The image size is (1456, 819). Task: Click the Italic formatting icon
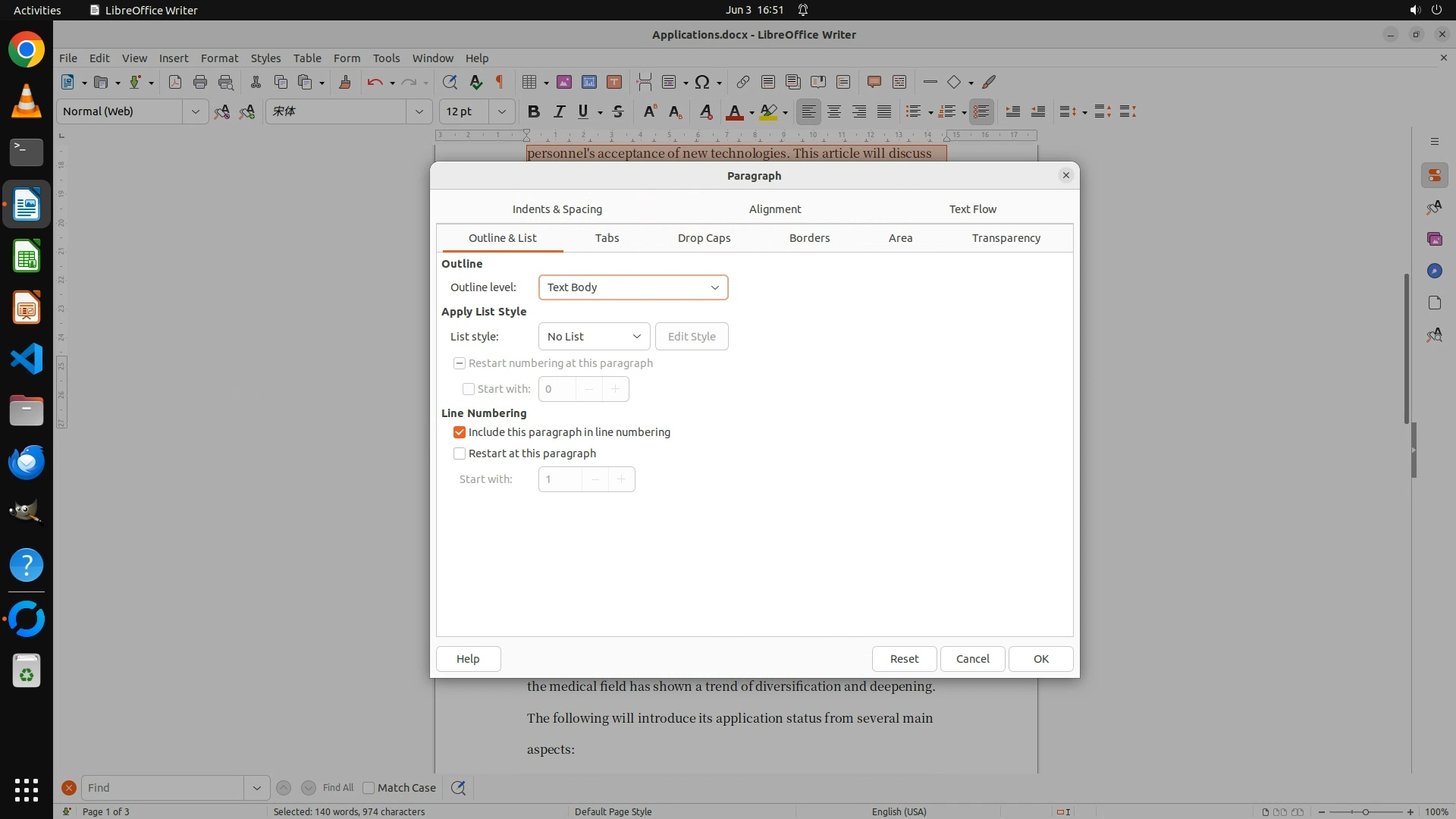tap(559, 111)
